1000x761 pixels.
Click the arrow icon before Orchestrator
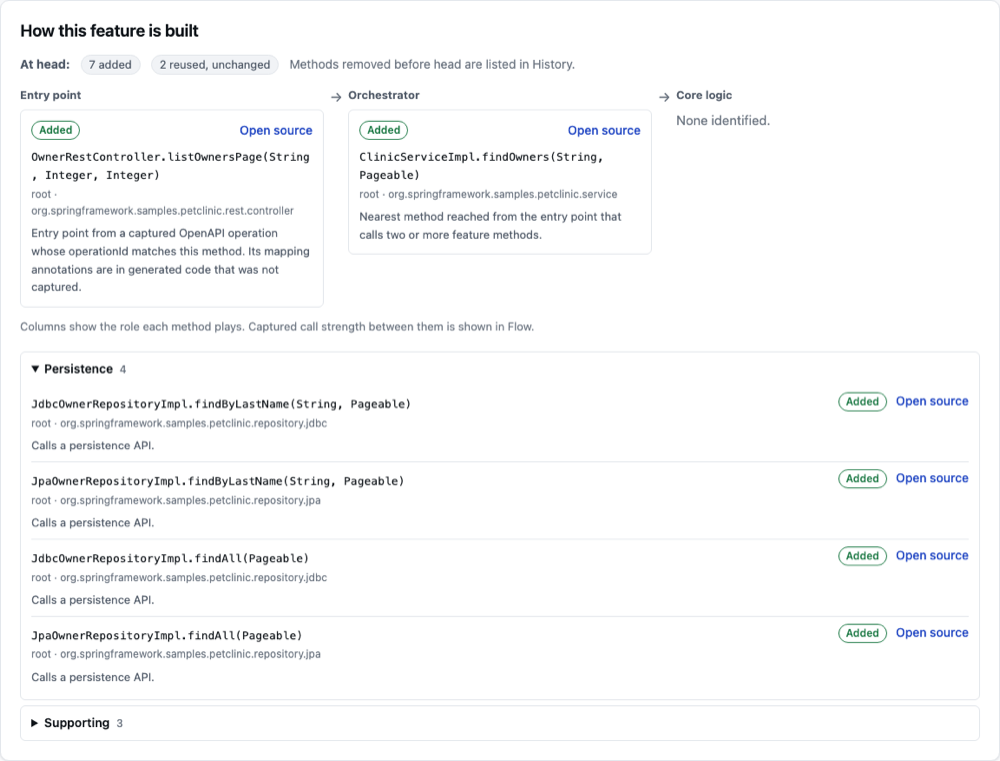pyautogui.click(x=336, y=97)
